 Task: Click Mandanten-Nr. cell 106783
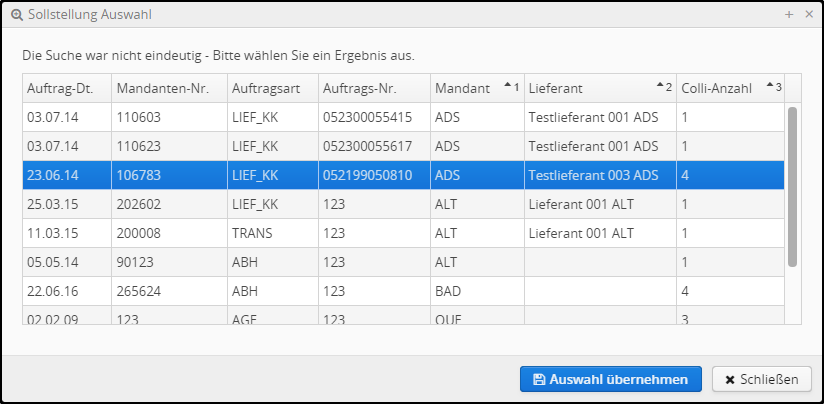click(169, 175)
